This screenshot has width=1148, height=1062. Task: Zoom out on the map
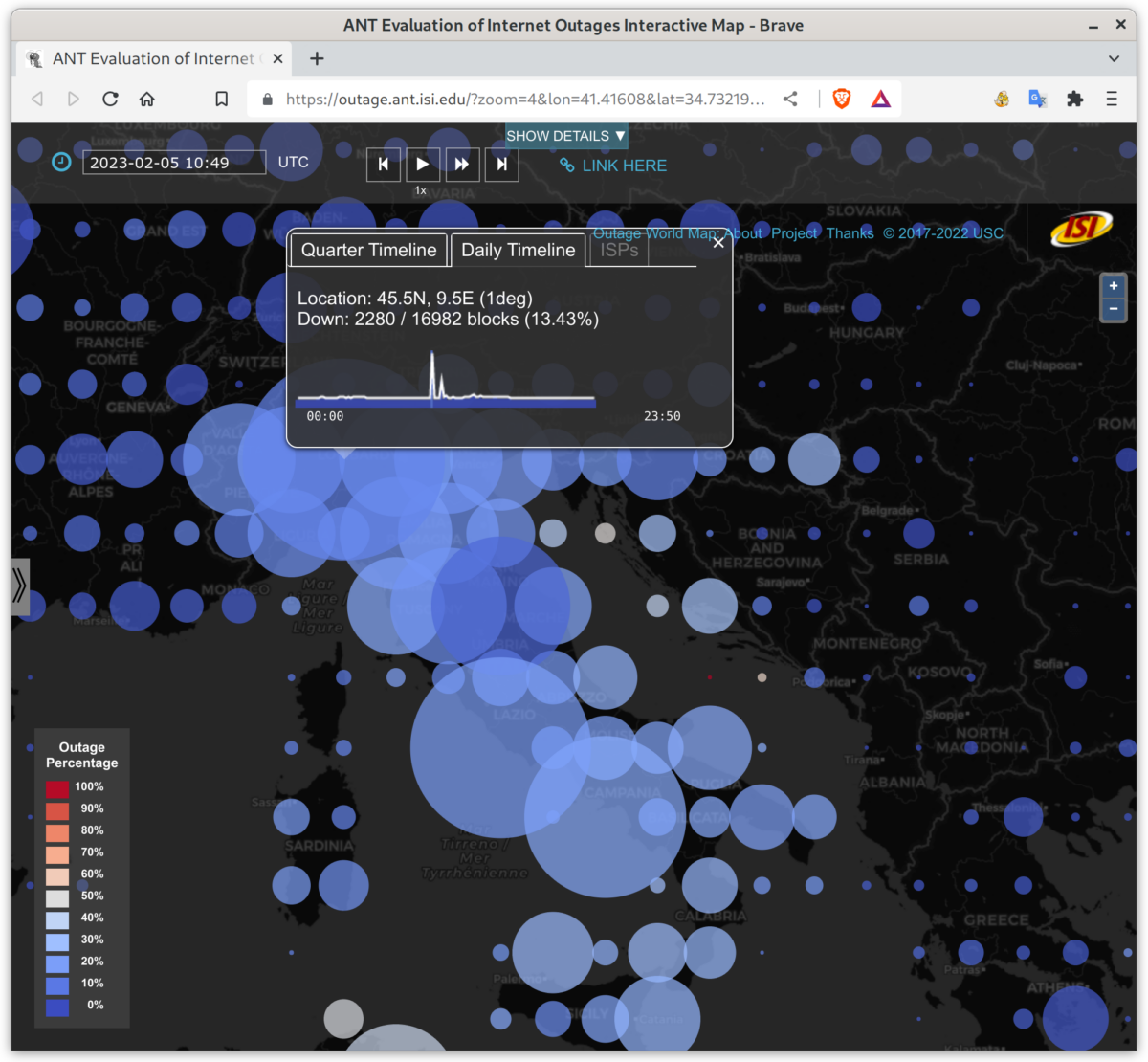[x=1113, y=309]
